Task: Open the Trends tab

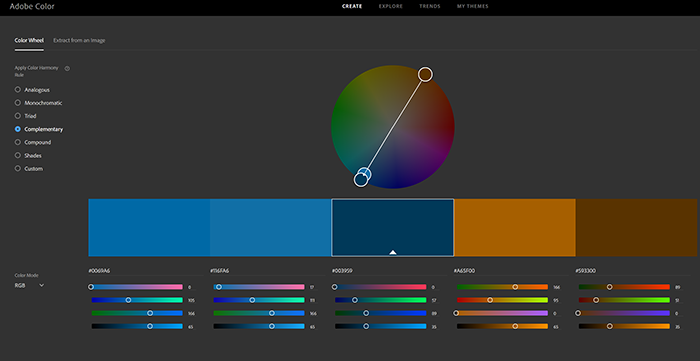Action: tap(430, 6)
